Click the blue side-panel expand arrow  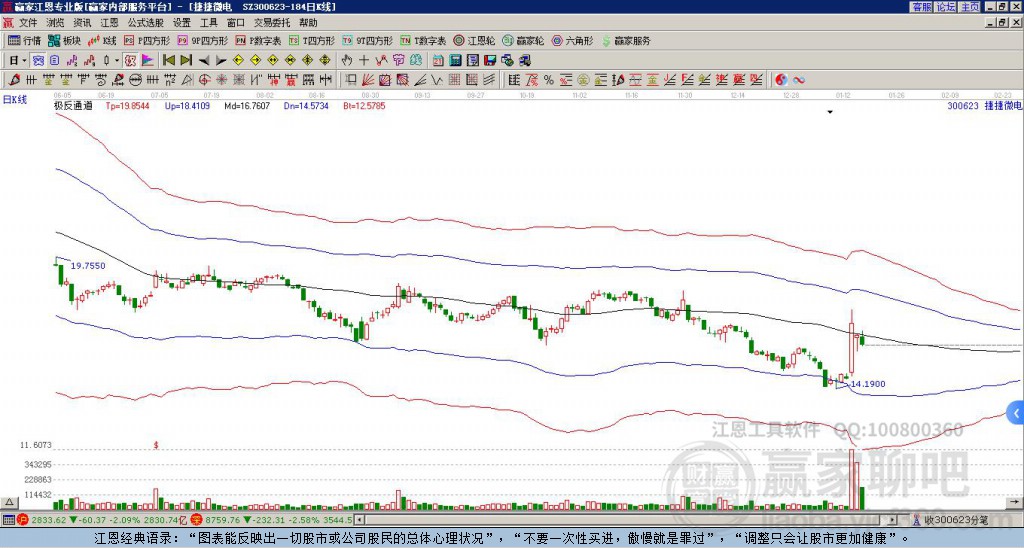click(1016, 413)
